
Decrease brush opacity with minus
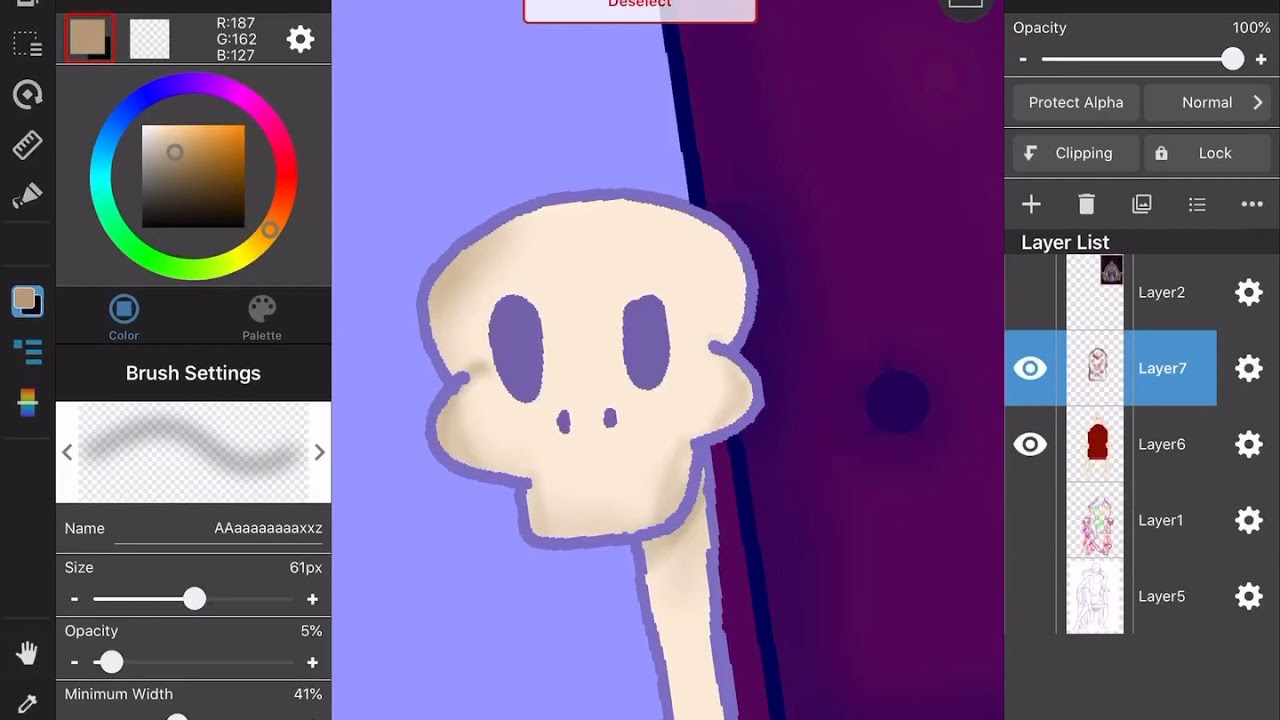click(74, 662)
